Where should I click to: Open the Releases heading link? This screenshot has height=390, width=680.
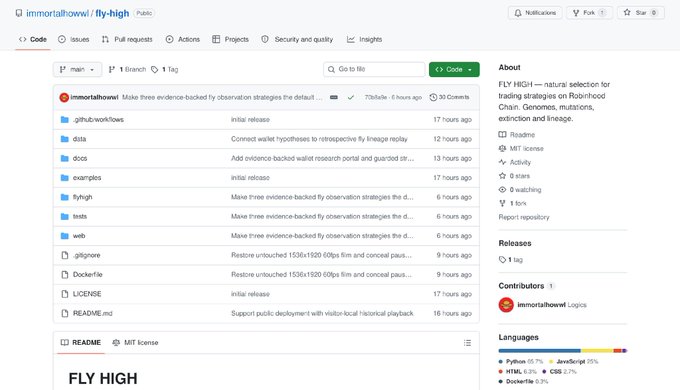(515, 244)
